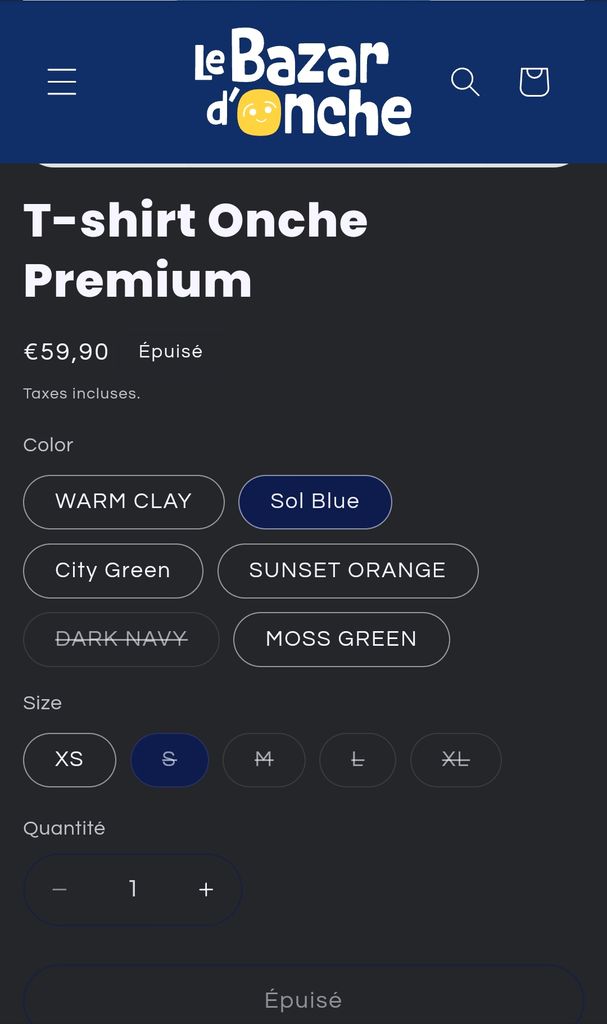607x1024 pixels.
Task: Open the hamburger navigation menu
Action: click(x=62, y=82)
